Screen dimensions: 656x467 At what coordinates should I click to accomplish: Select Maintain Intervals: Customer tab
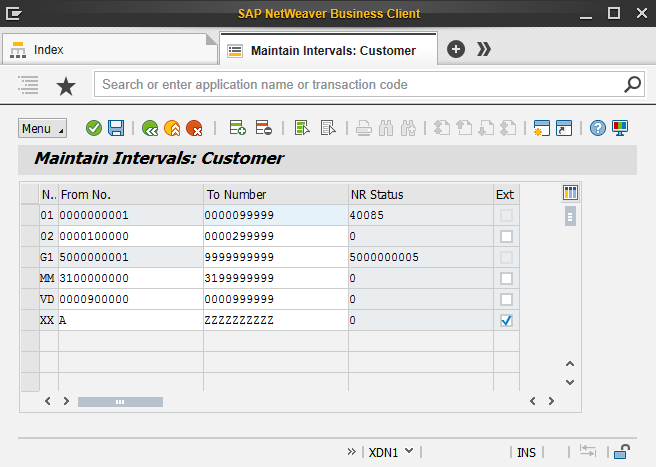pos(329,50)
